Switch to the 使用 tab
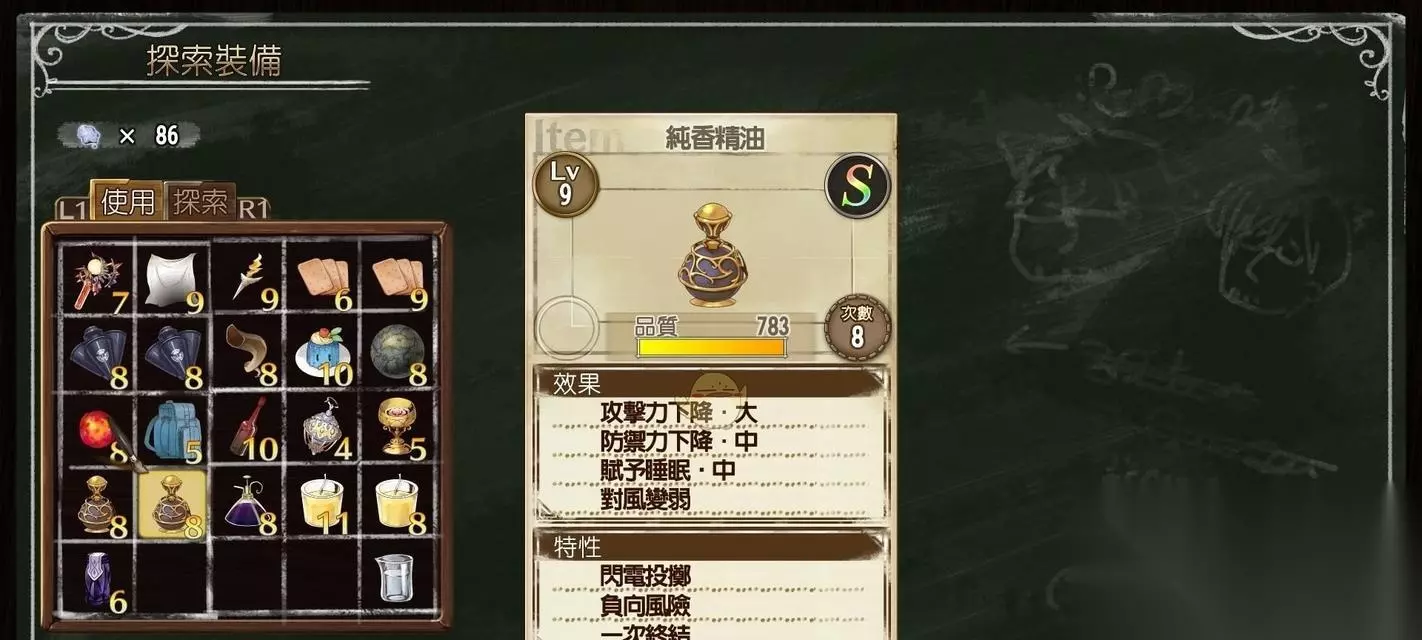 (128, 201)
